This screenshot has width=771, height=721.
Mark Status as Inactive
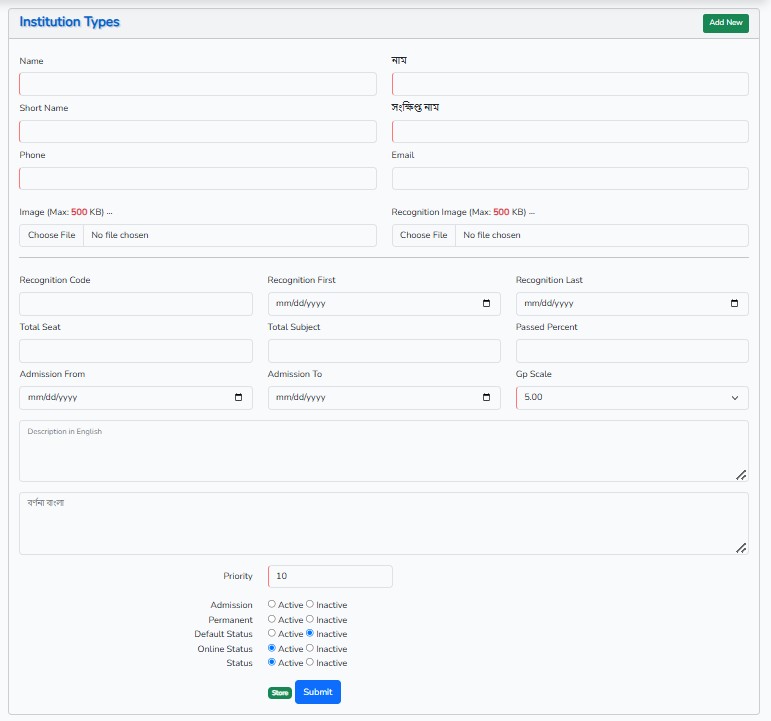click(x=310, y=663)
